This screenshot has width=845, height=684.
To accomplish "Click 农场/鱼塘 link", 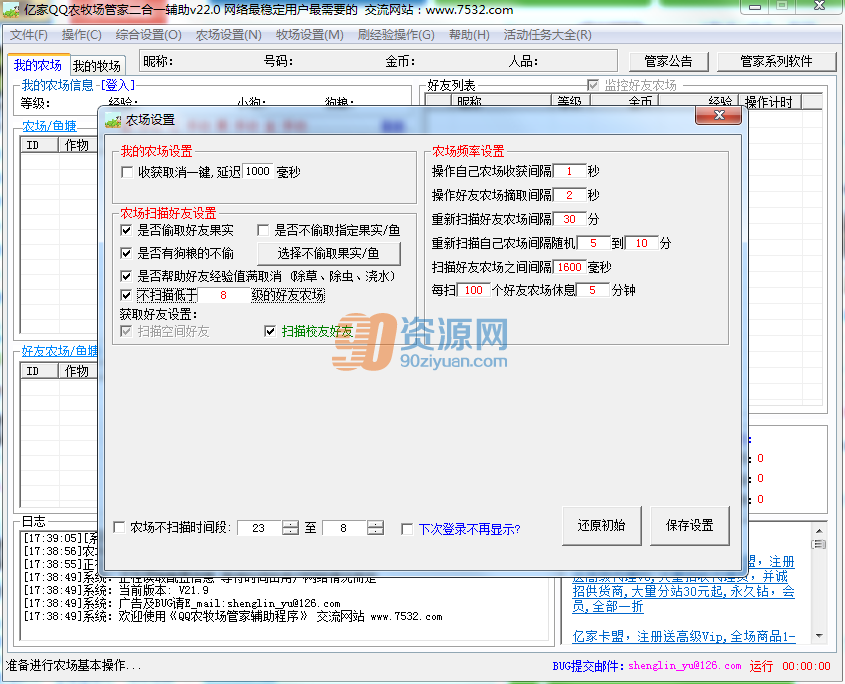I will click(50, 126).
